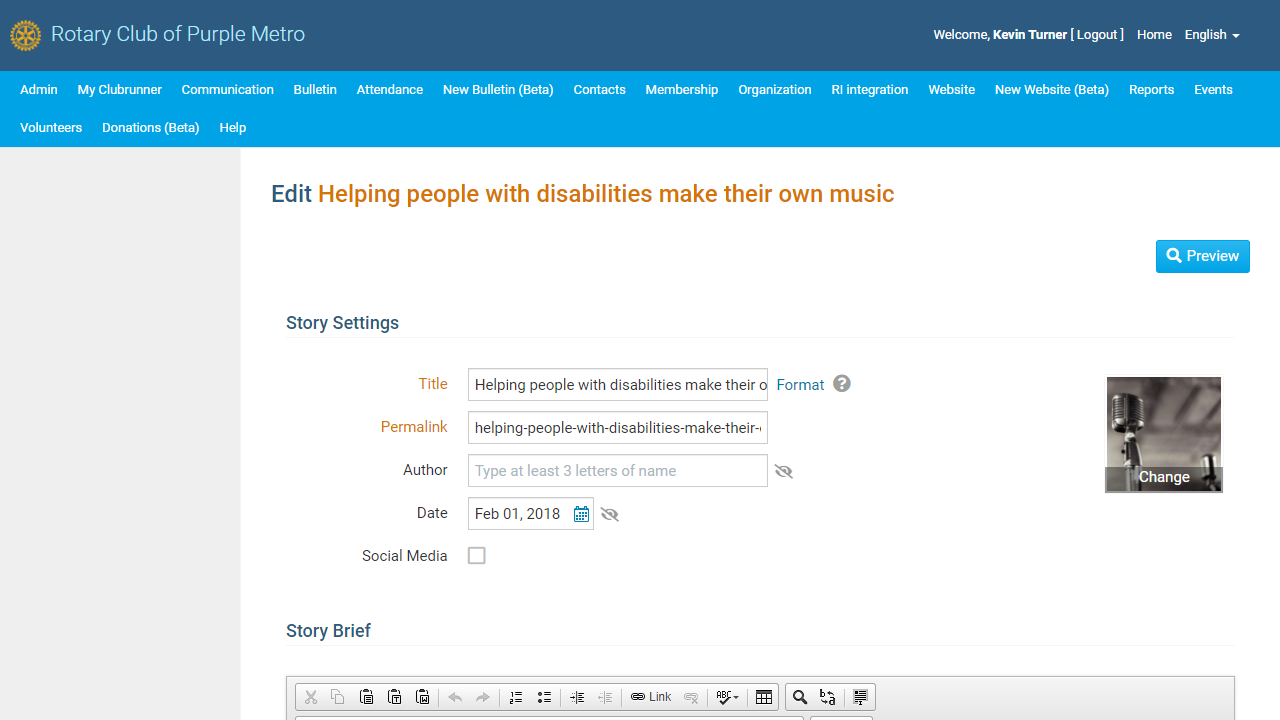1280x720 pixels.
Task: Check the Social Media checkbox
Action: point(477,556)
